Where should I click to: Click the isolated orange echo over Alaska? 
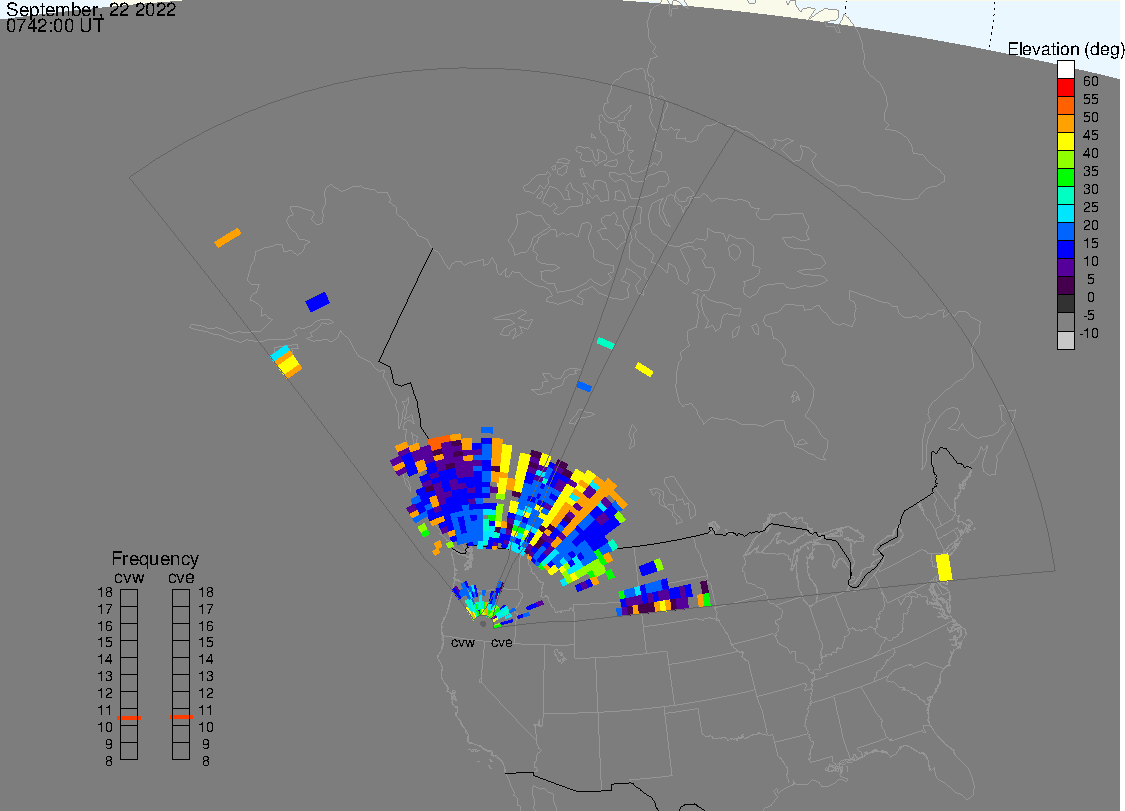(227, 238)
